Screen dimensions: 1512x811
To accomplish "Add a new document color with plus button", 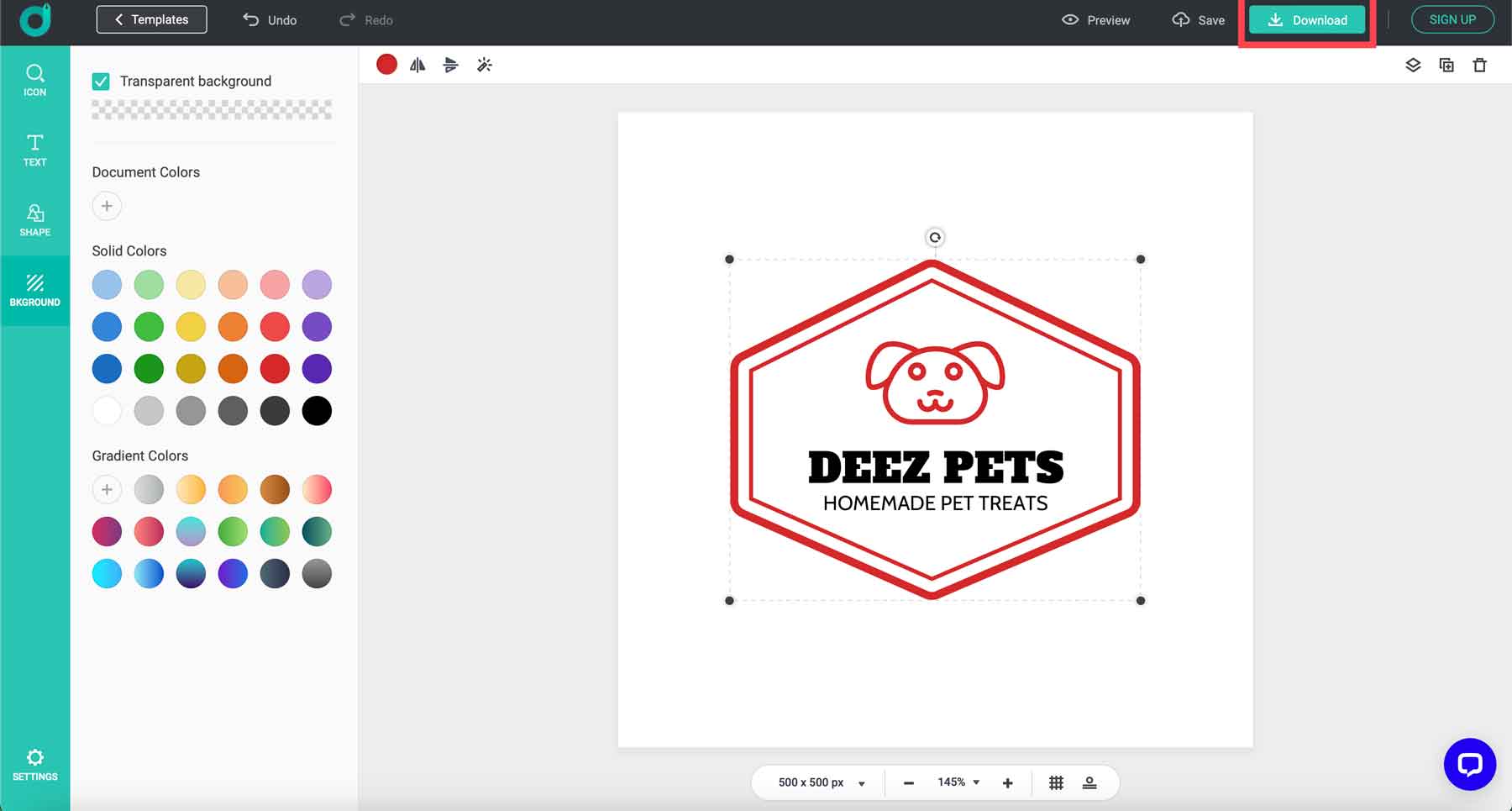I will (x=107, y=205).
